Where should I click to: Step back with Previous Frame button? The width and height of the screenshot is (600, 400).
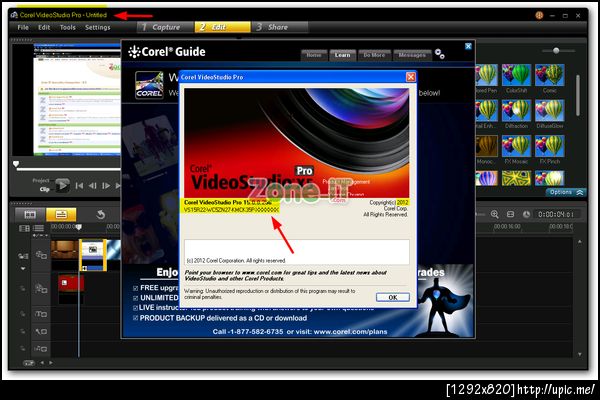pyautogui.click(x=93, y=186)
